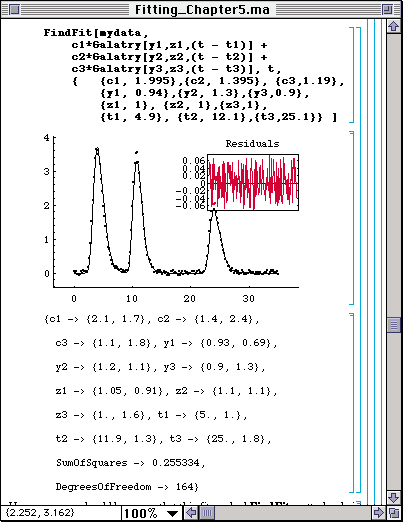
Task: Click the vertical scrollbar thumb
Action: click(x=394, y=325)
